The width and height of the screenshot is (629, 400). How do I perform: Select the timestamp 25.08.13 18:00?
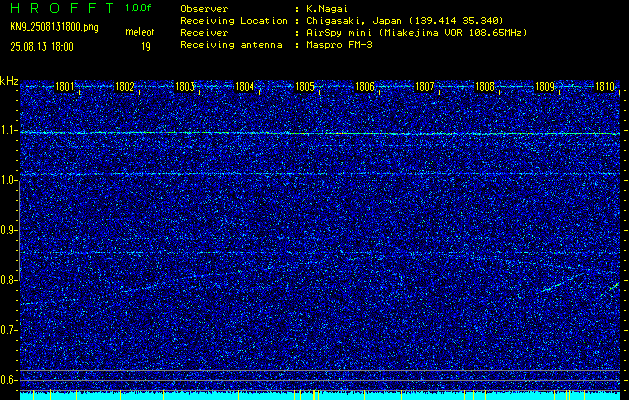[42, 47]
